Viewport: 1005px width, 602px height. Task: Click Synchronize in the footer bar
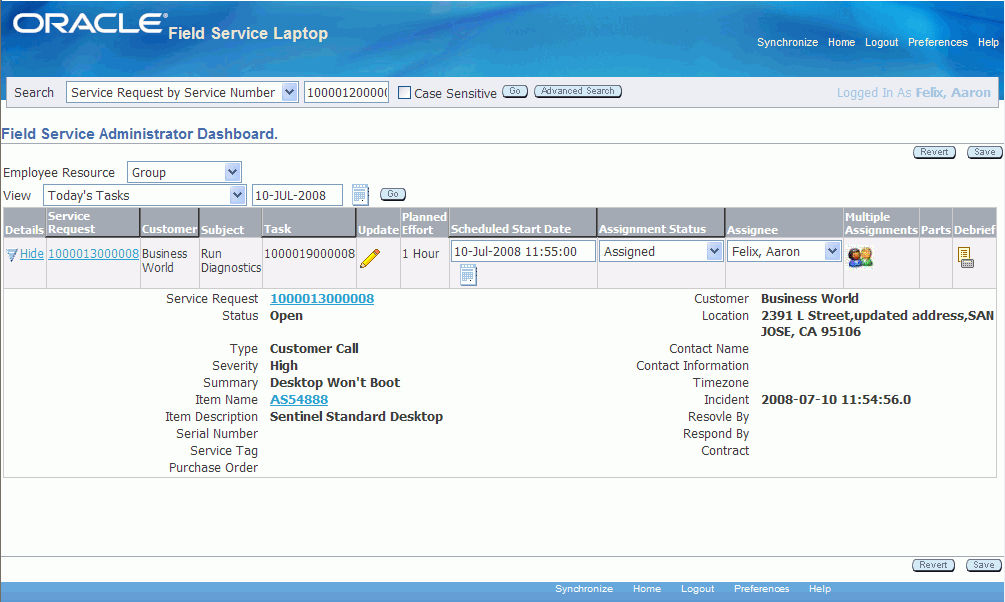[x=584, y=589]
